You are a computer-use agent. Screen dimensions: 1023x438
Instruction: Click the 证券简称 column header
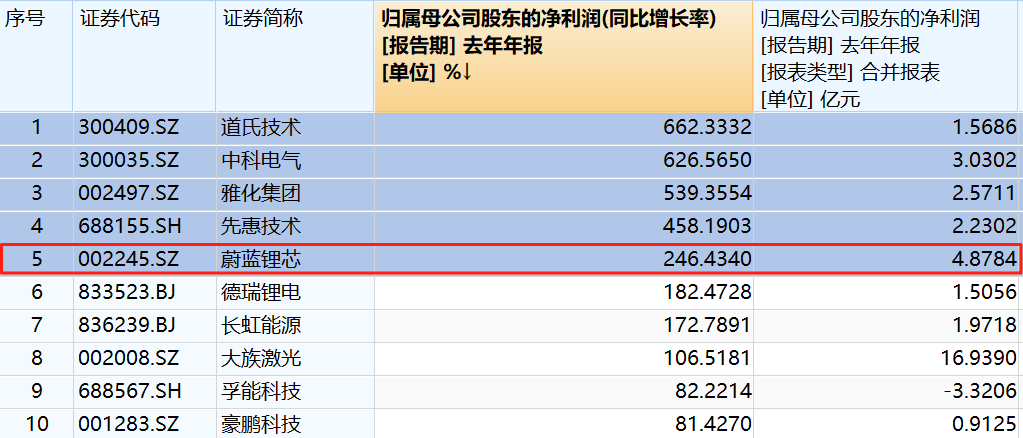[295, 56]
